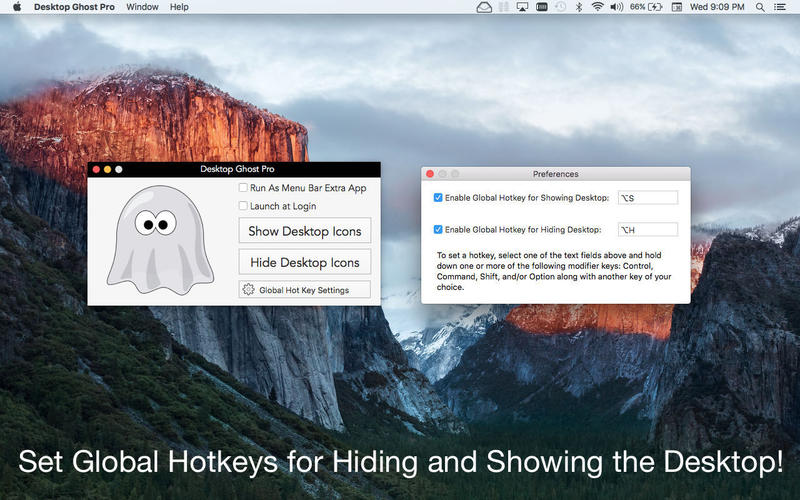Select the Hiding Desktop hotkey field
The width and height of the screenshot is (800, 500).
[648, 230]
